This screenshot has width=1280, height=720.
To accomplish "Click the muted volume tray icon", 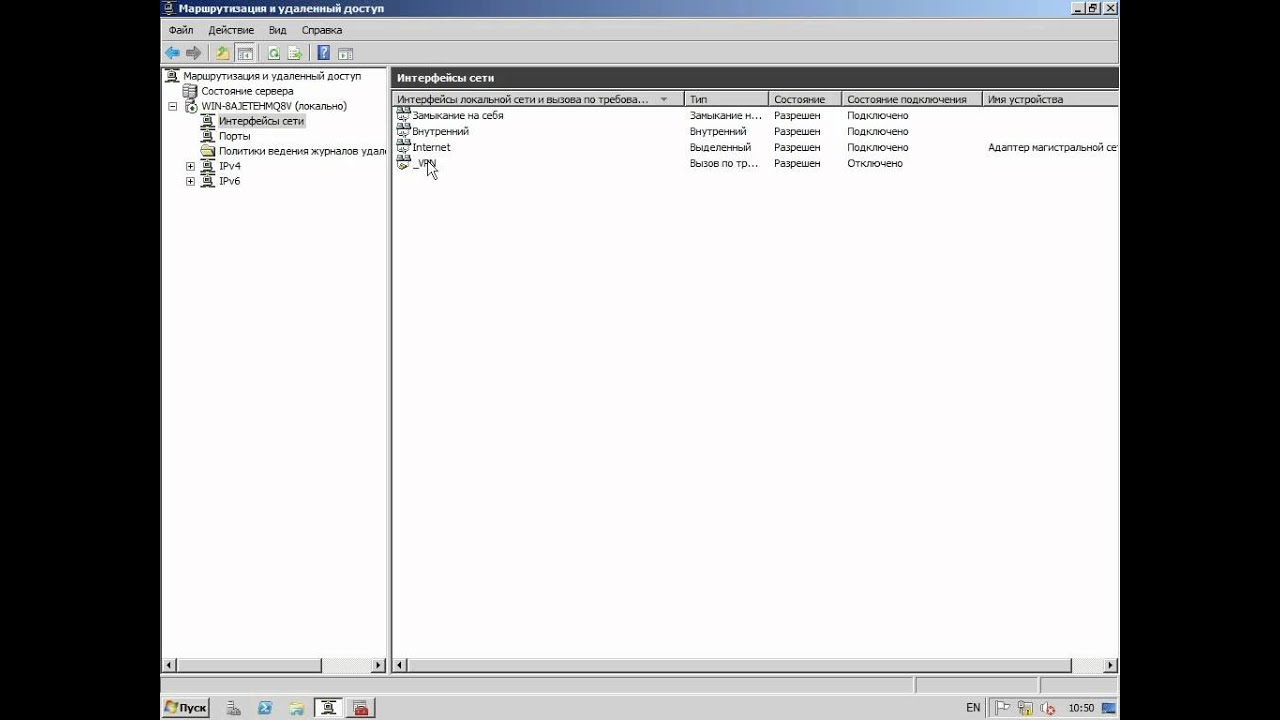I will (x=1047, y=708).
